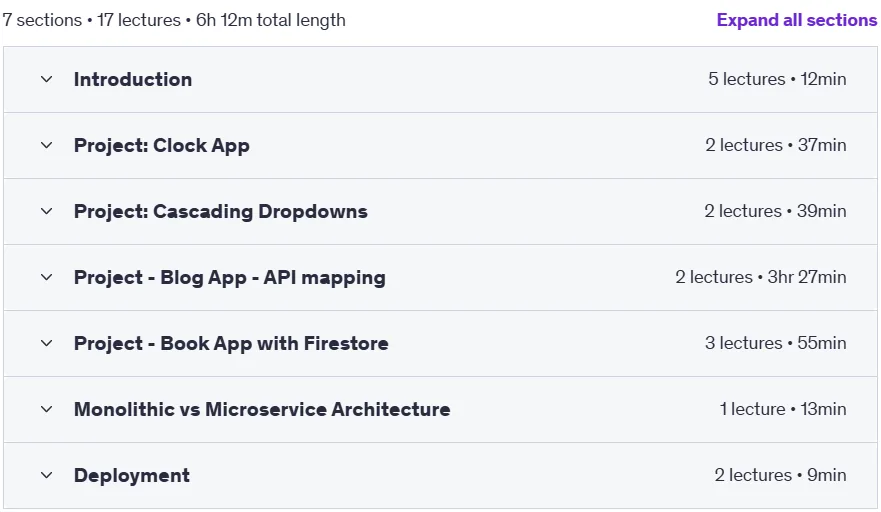The width and height of the screenshot is (881, 512).
Task: Expand the Project: Cascading Dropdowns chevron
Action: pos(47,211)
